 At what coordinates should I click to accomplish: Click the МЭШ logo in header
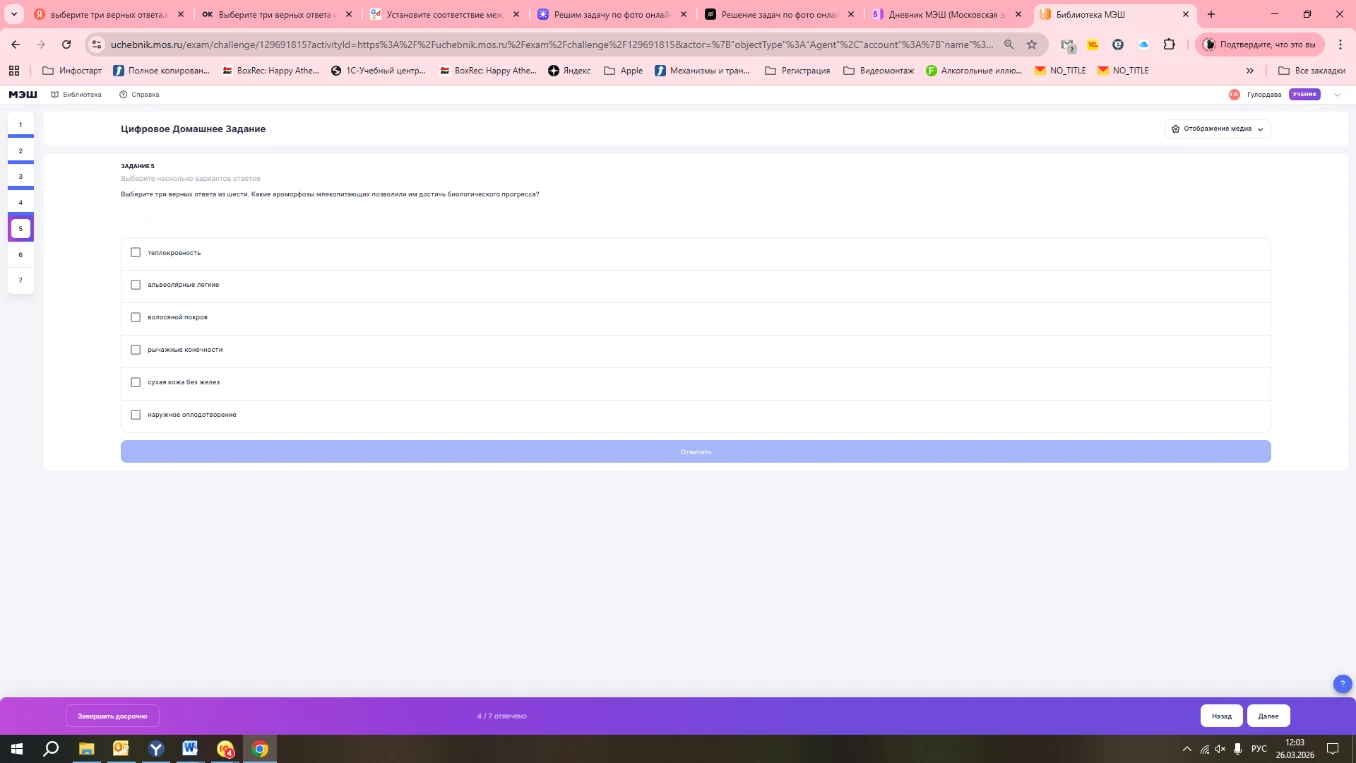coord(22,94)
